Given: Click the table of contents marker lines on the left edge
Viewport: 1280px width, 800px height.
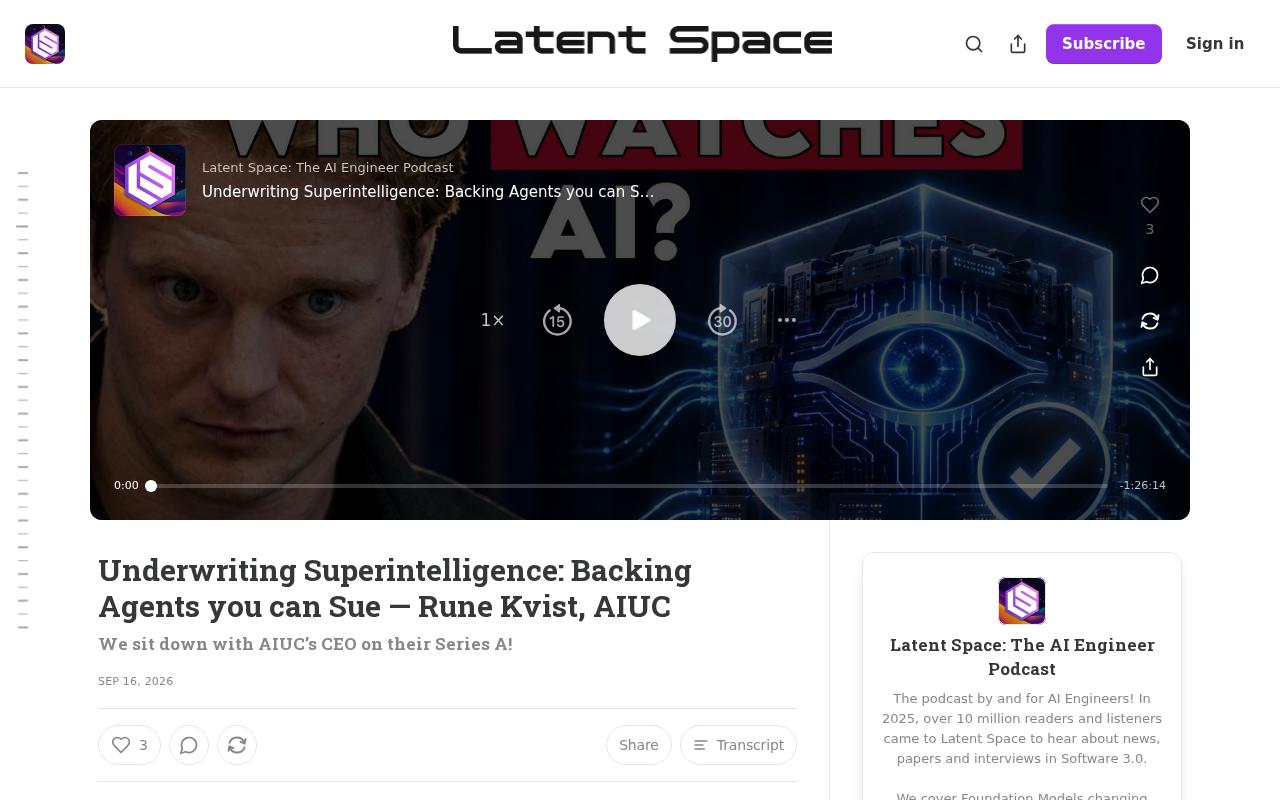Looking at the screenshot, I should (22, 400).
